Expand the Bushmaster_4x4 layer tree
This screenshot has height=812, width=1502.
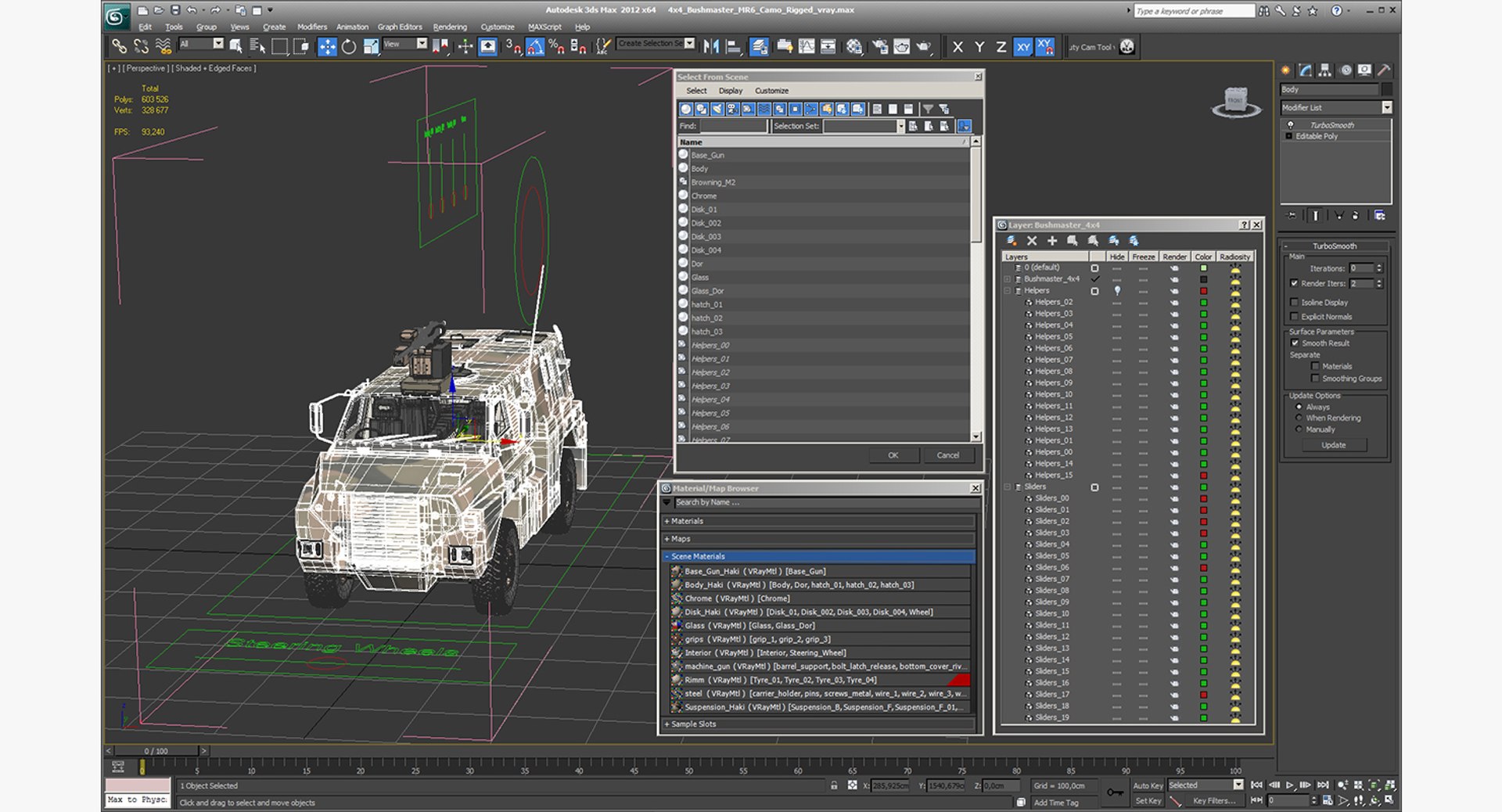1008,279
